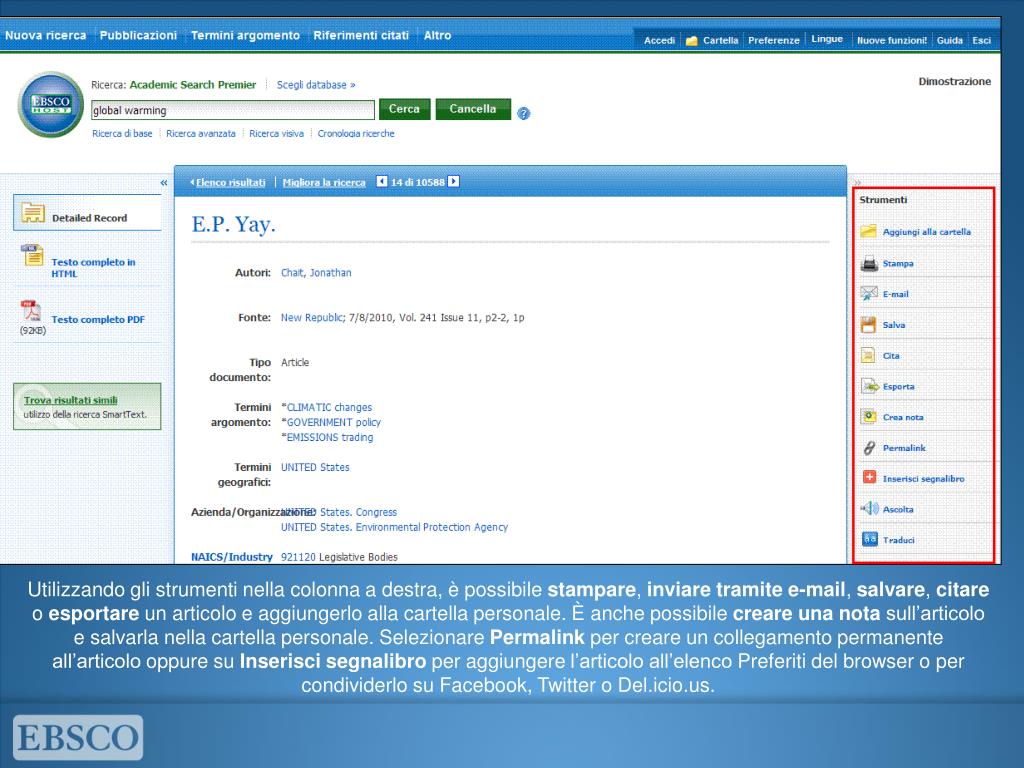1024x768 pixels.
Task: Open Cronologia ricerche link
Action: [356, 133]
